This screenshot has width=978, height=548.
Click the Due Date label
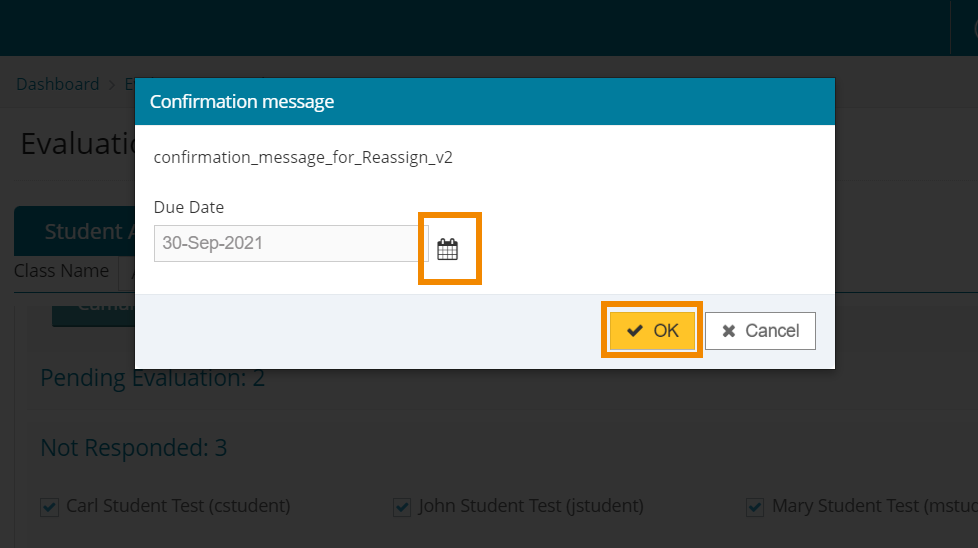[189, 207]
